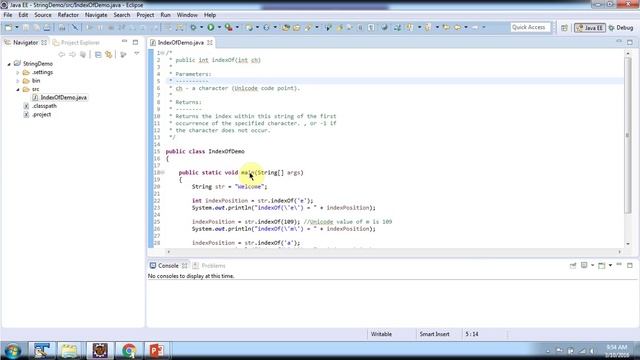Open Chrome from the taskbar
Image resolution: width=640 pixels, height=360 pixels.
point(129,351)
